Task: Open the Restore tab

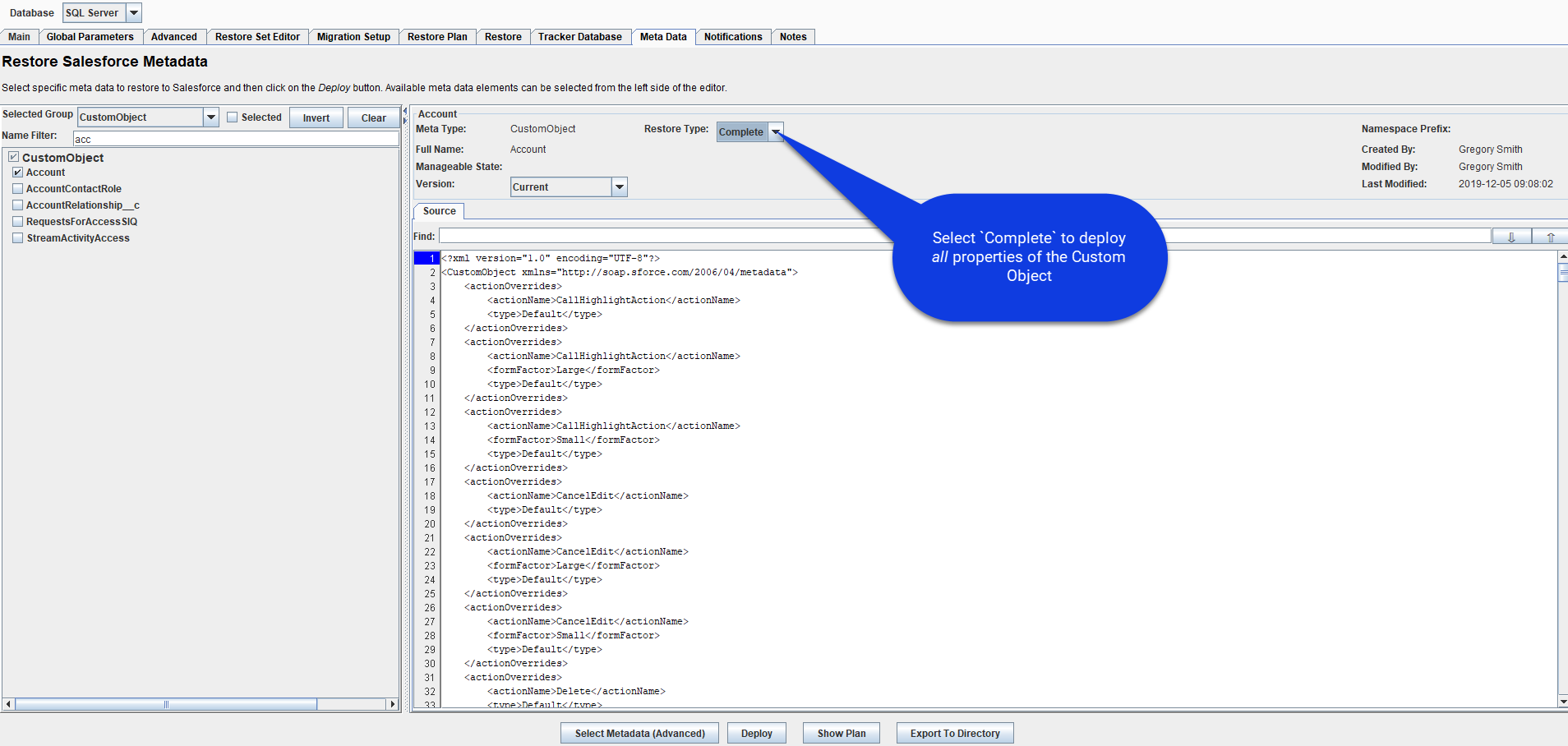Action: pos(503,37)
